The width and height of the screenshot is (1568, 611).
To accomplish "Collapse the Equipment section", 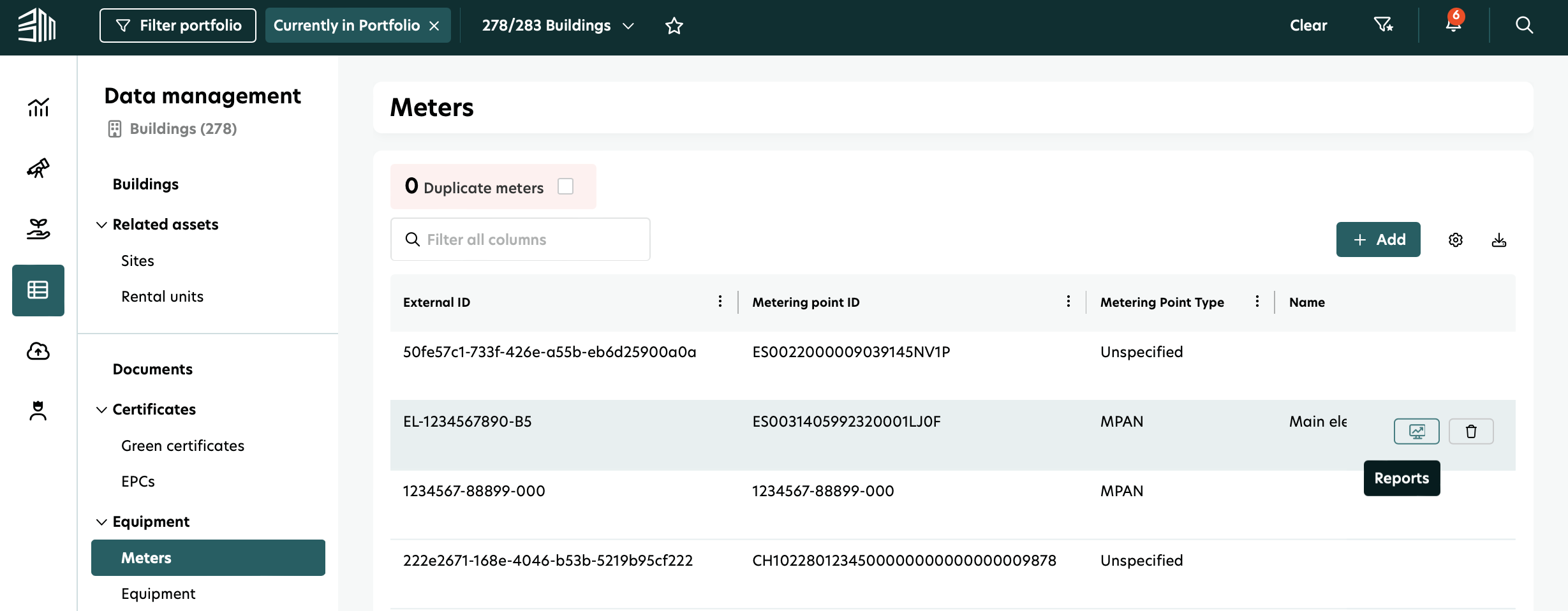I will 101,522.
